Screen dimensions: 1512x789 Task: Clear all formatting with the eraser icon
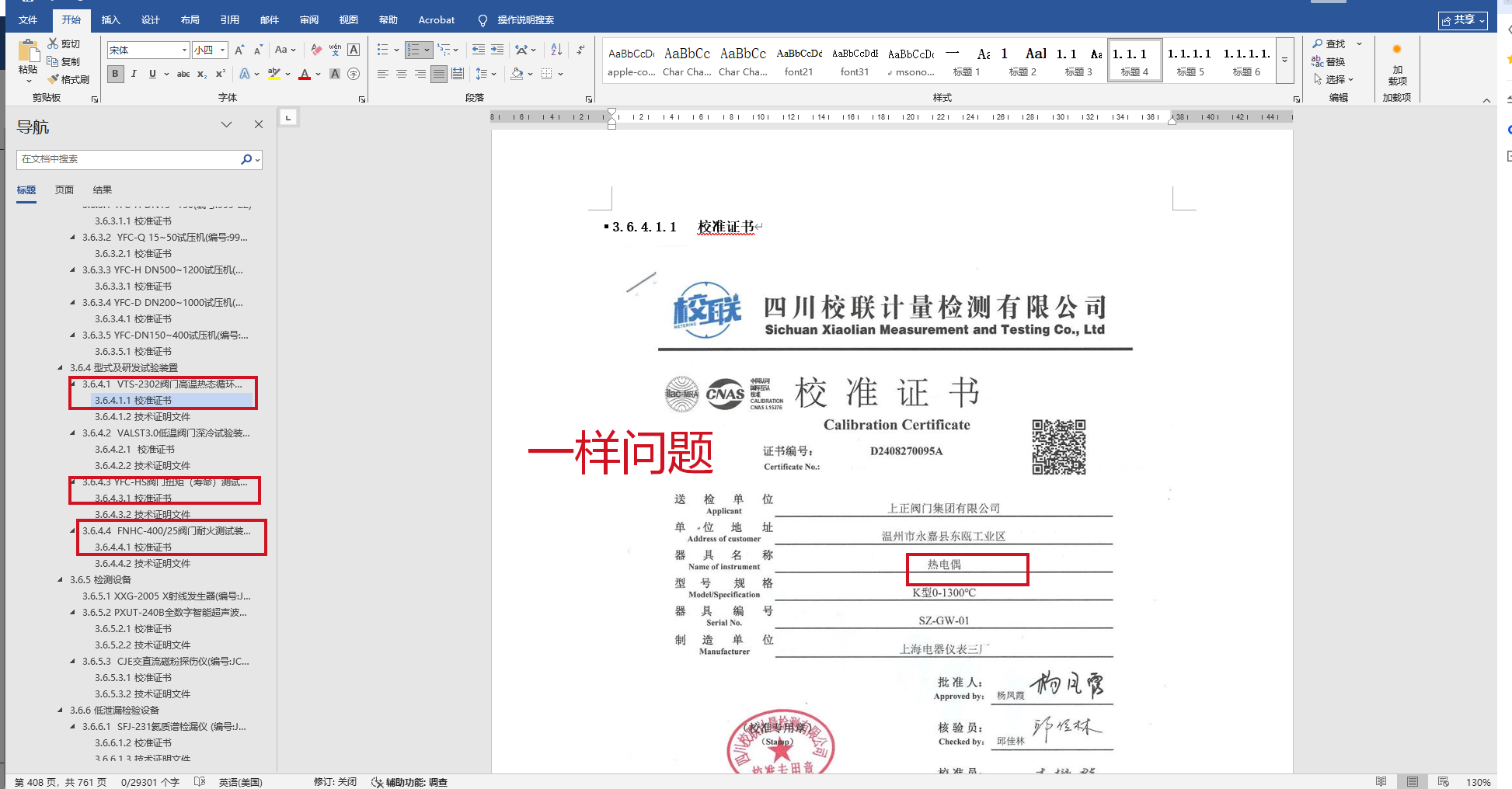[316, 50]
